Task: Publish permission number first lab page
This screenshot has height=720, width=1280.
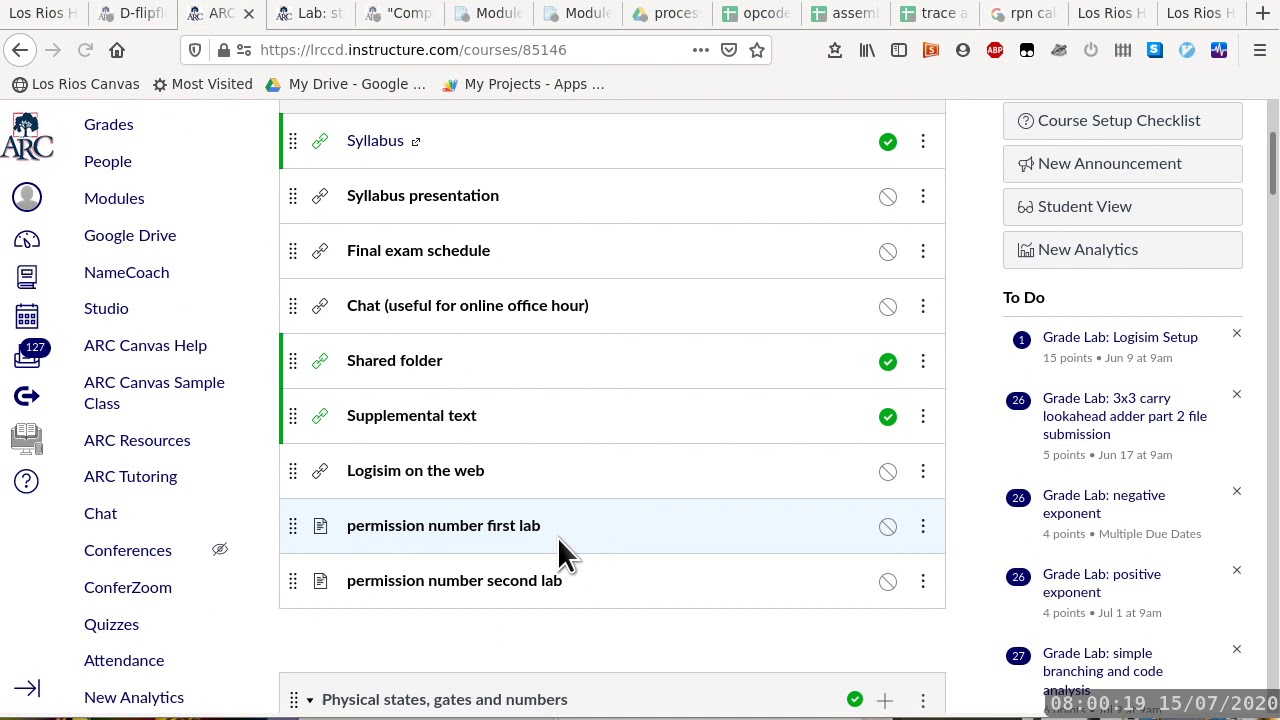Action: click(888, 526)
